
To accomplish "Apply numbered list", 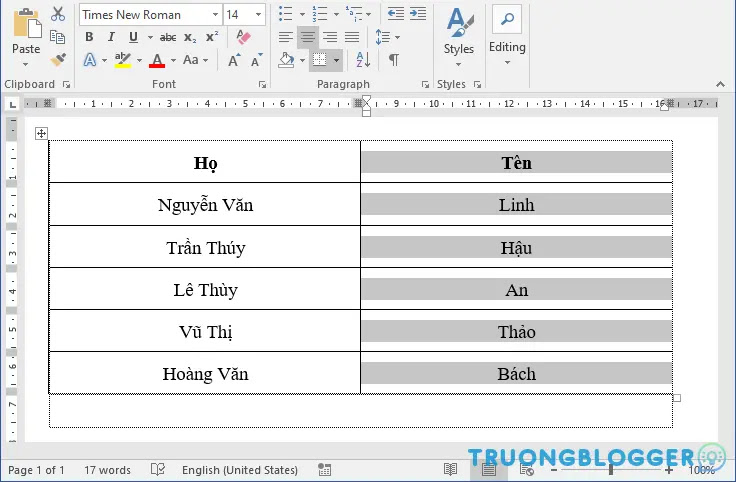I will 320,14.
